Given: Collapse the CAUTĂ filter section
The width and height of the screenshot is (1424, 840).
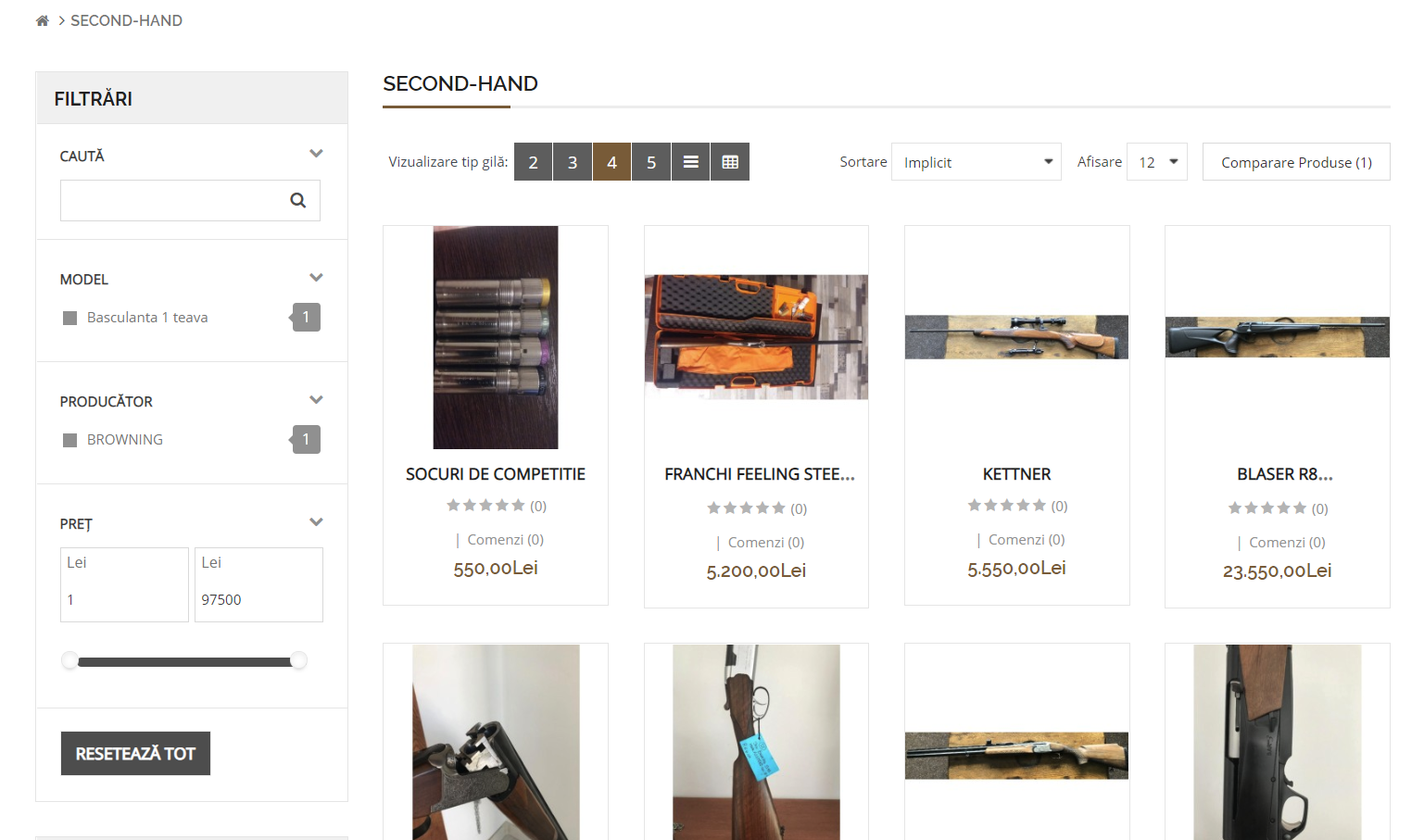Looking at the screenshot, I should pyautogui.click(x=316, y=154).
